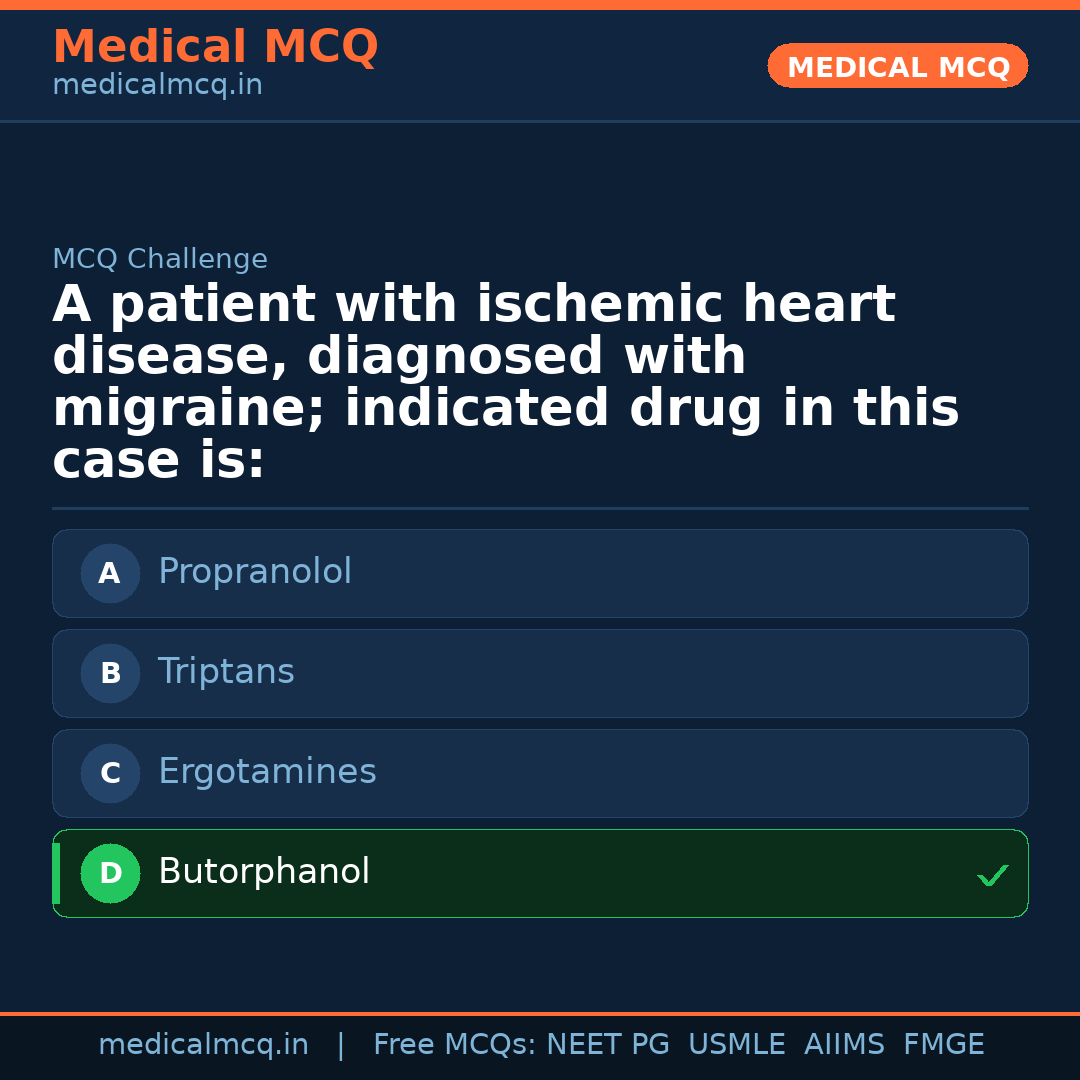Click the question text about ischemic heart disease
This screenshot has width=1080, height=1080.
pyautogui.click(x=505, y=380)
